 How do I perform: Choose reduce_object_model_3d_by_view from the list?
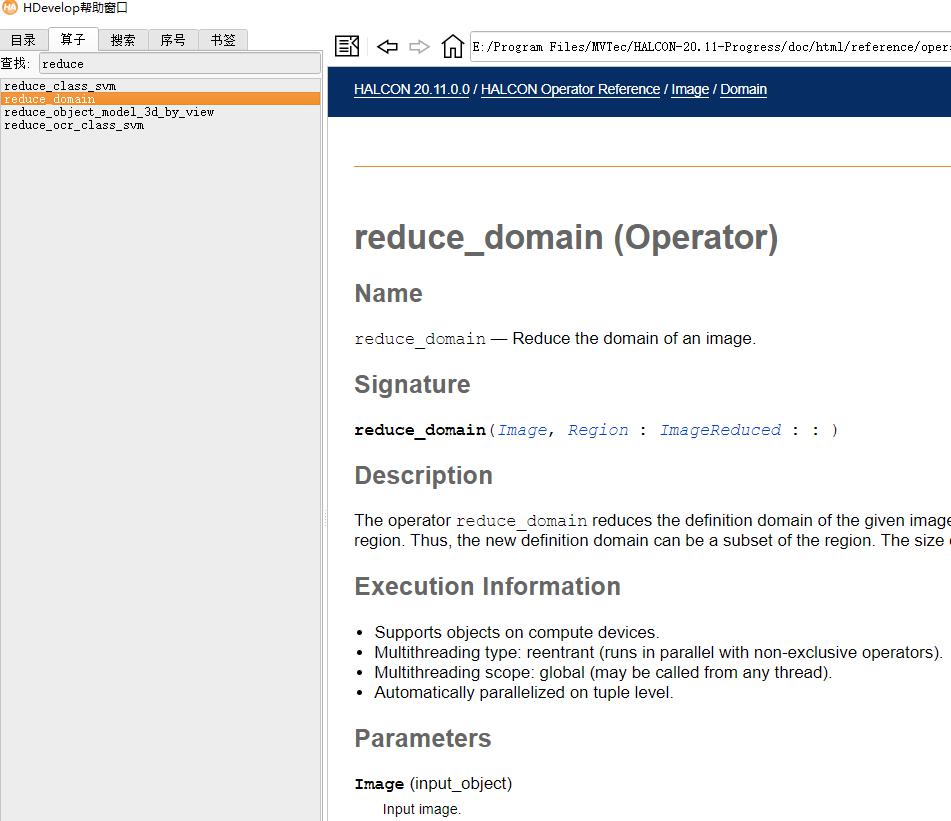click(161, 112)
